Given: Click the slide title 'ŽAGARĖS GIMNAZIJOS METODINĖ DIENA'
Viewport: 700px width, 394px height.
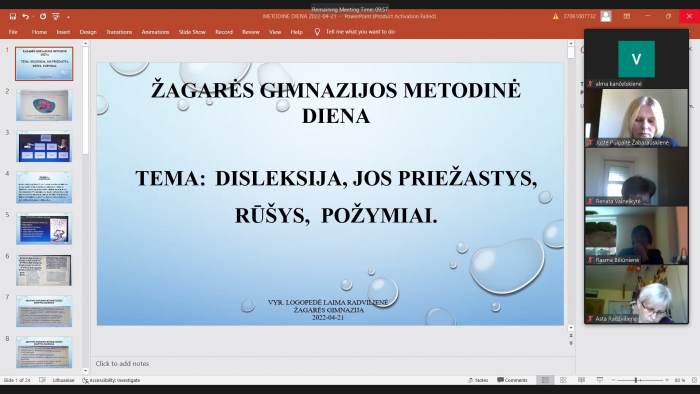Looking at the screenshot, I should [x=336, y=103].
